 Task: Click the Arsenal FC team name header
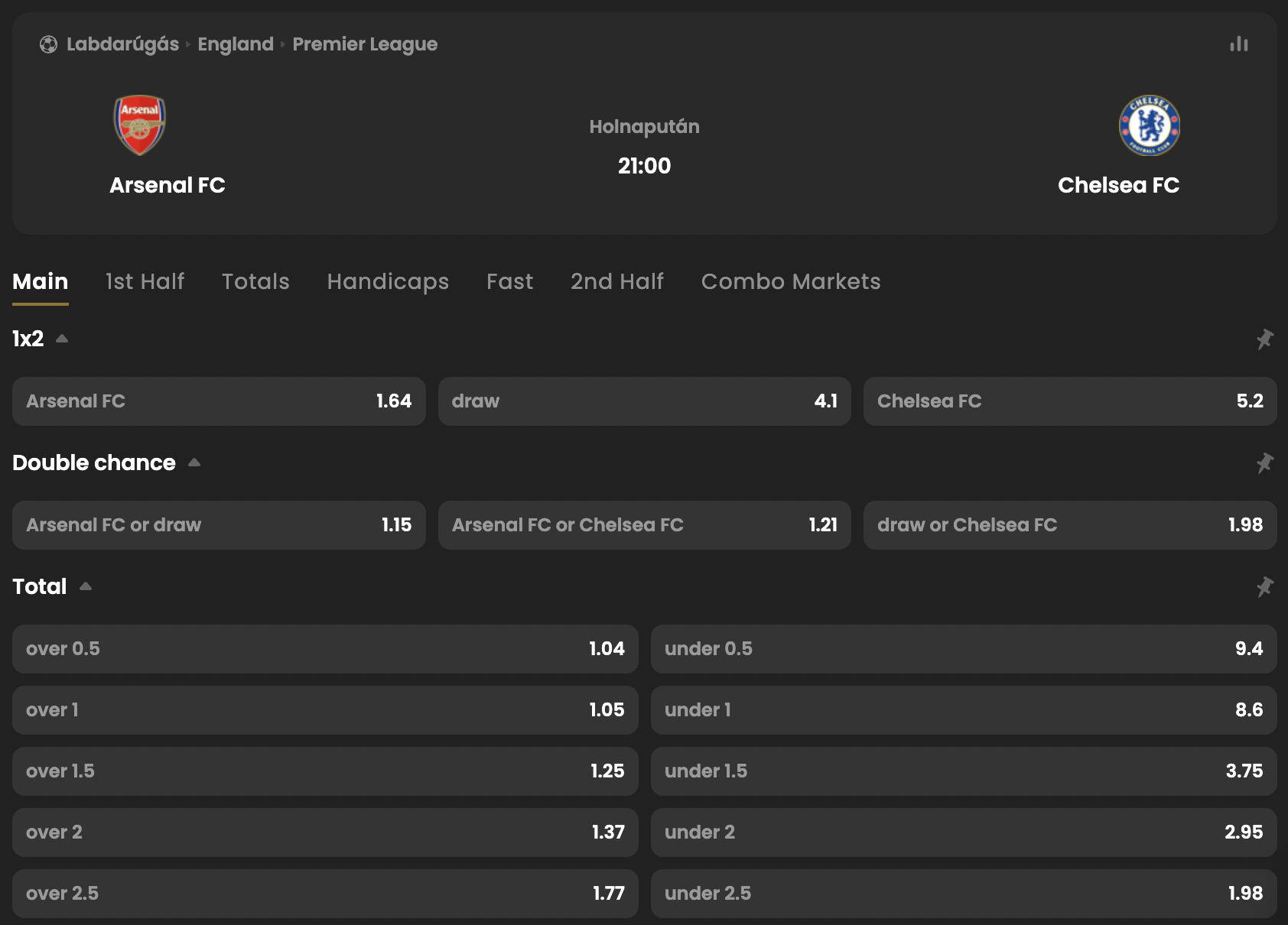[168, 185]
